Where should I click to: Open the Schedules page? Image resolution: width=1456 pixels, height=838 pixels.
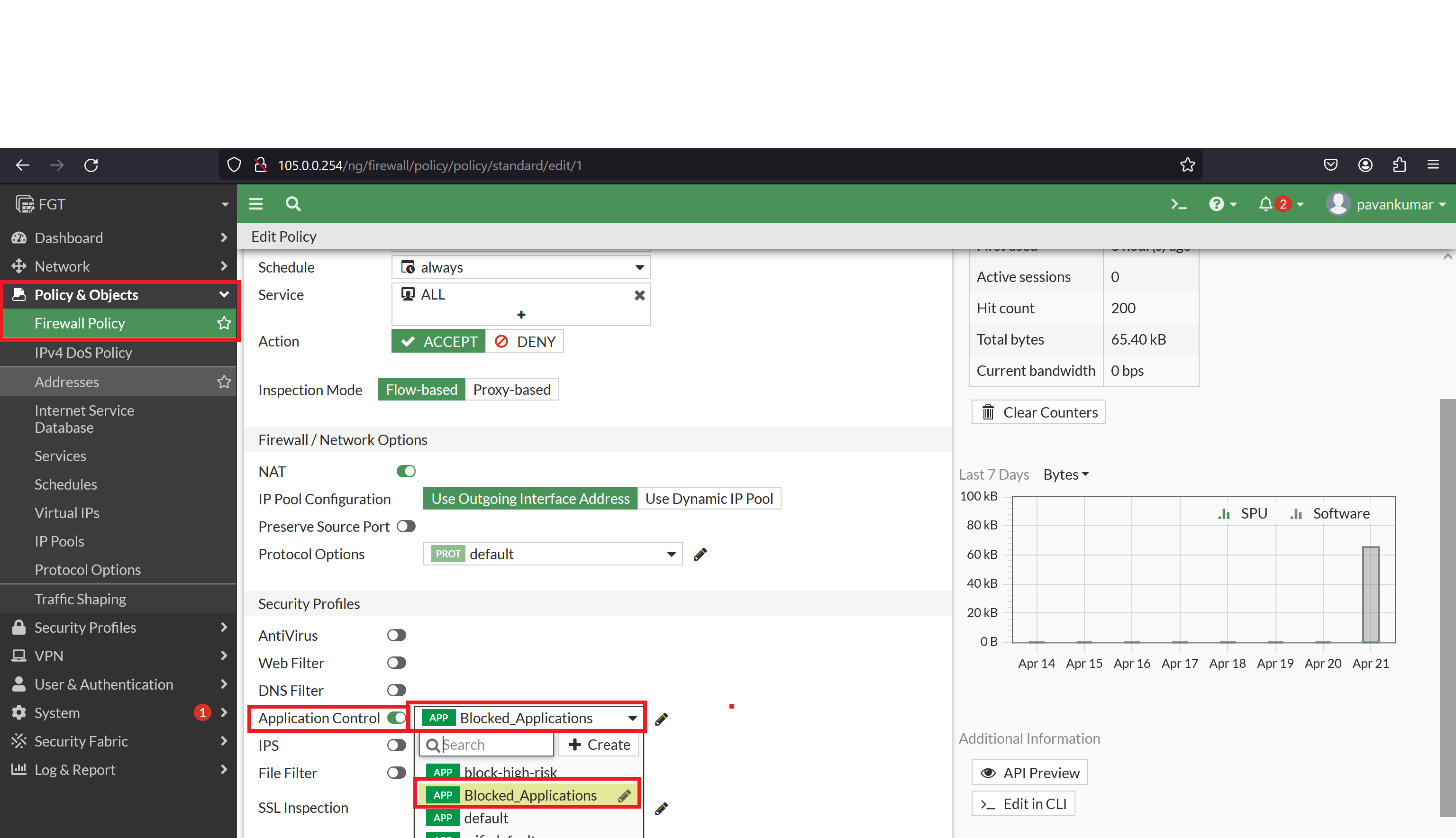tap(65, 484)
